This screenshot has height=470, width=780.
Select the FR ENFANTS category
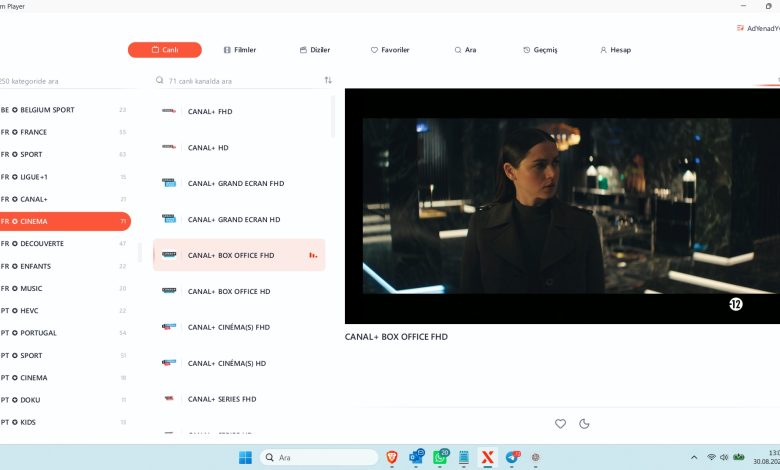[65, 266]
